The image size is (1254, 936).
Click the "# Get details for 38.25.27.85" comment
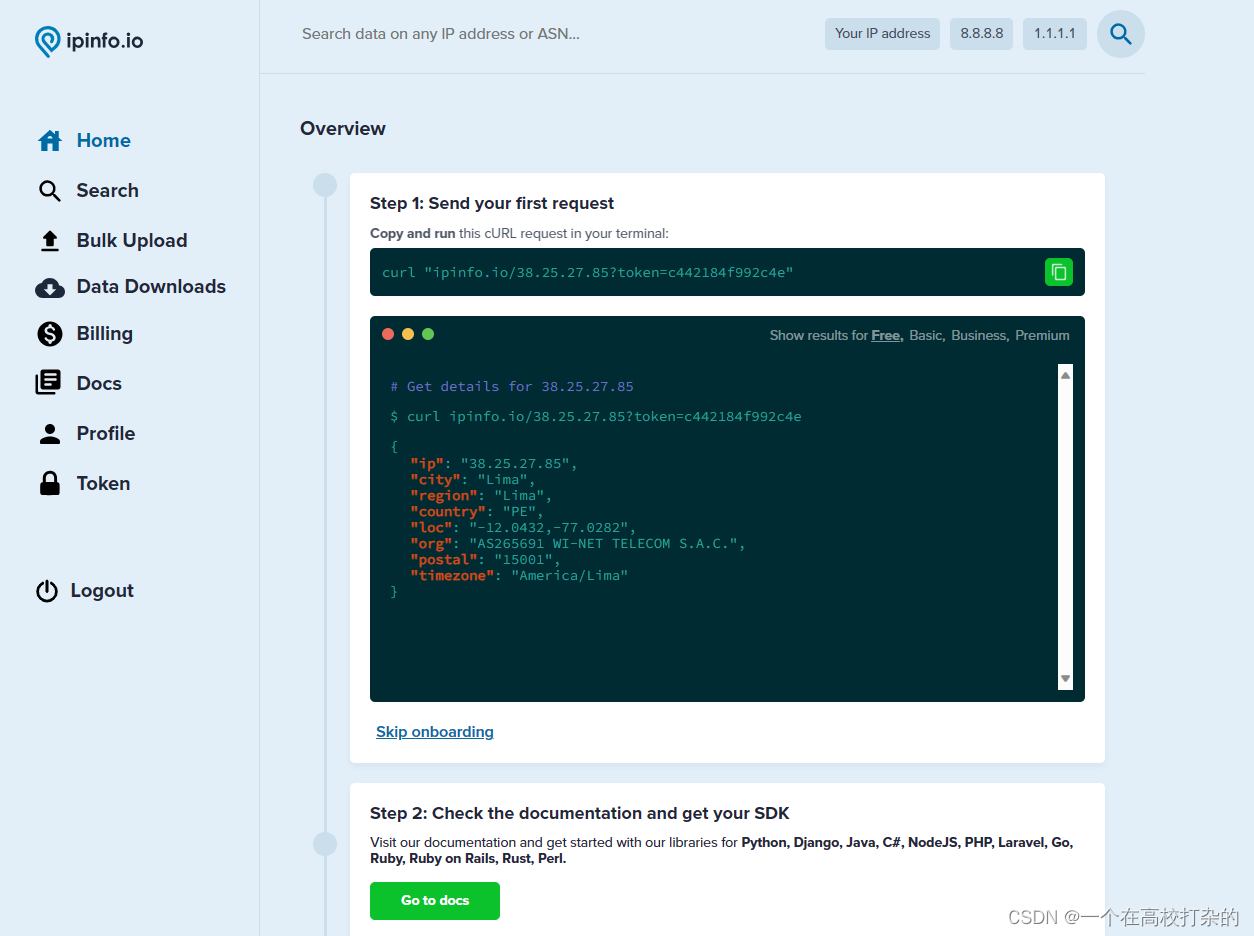coord(512,387)
